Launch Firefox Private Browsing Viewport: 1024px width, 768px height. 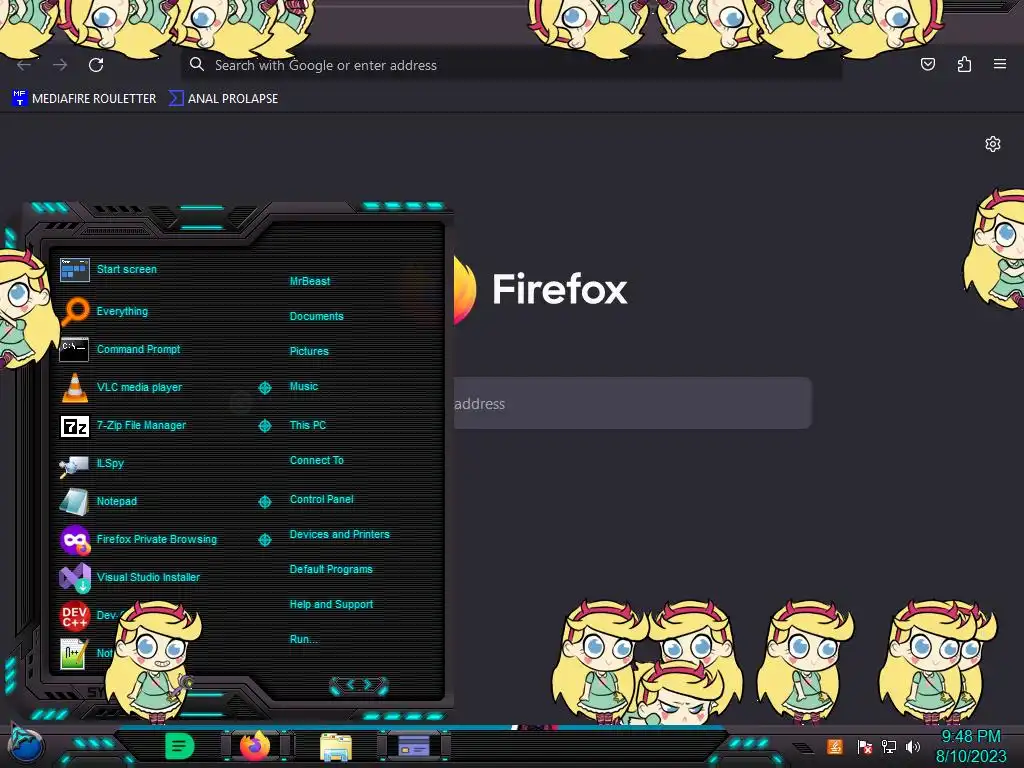155,539
